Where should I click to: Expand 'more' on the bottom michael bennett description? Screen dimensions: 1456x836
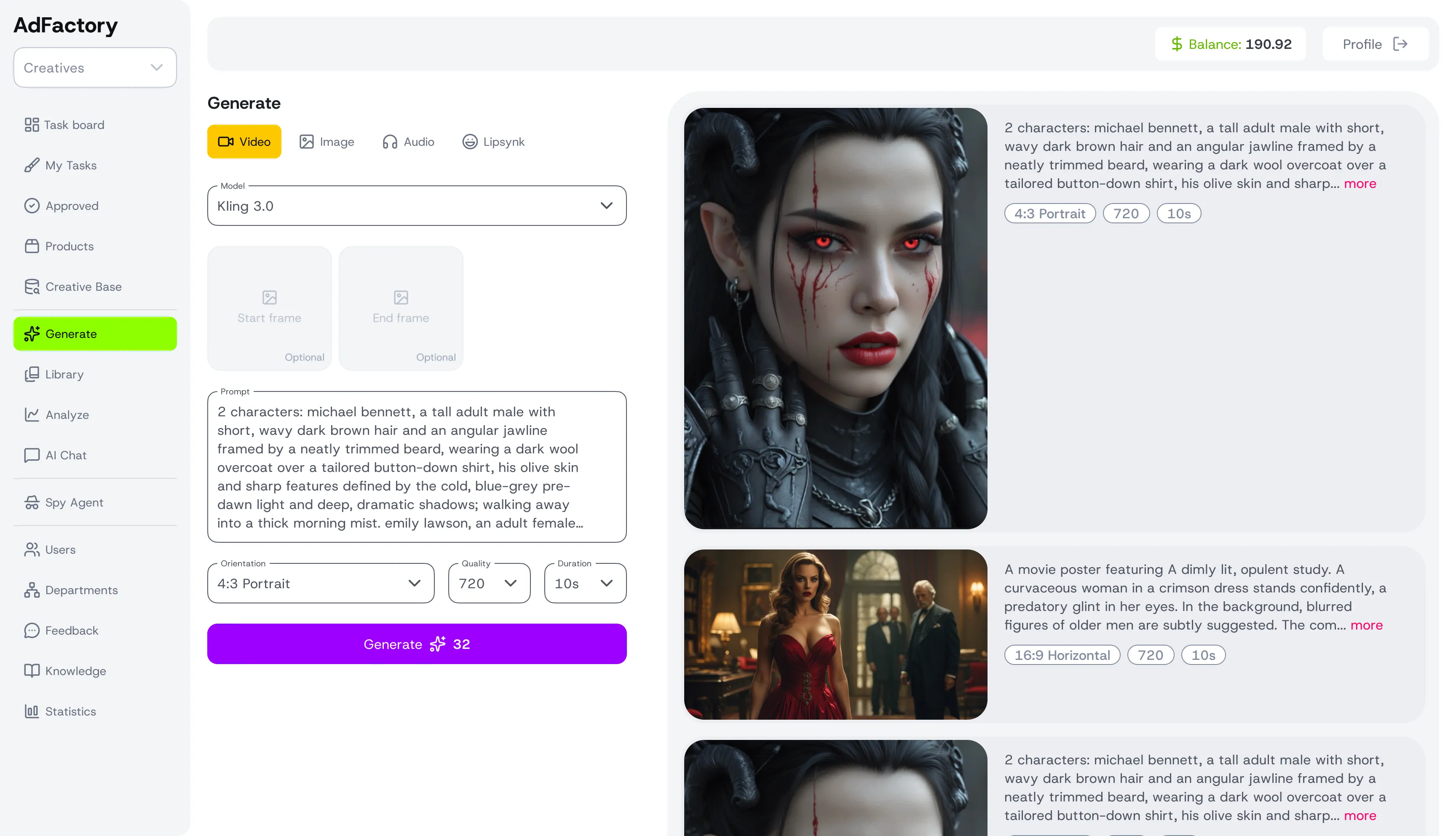[x=1360, y=816]
